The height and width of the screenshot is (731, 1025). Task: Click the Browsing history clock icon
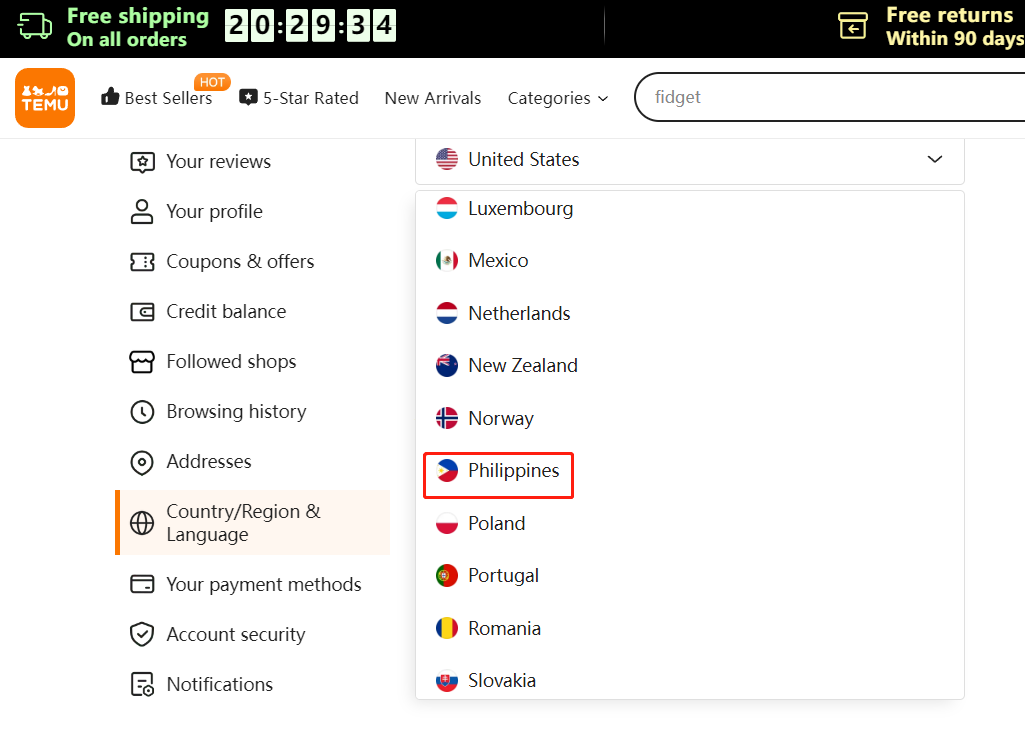pos(142,411)
